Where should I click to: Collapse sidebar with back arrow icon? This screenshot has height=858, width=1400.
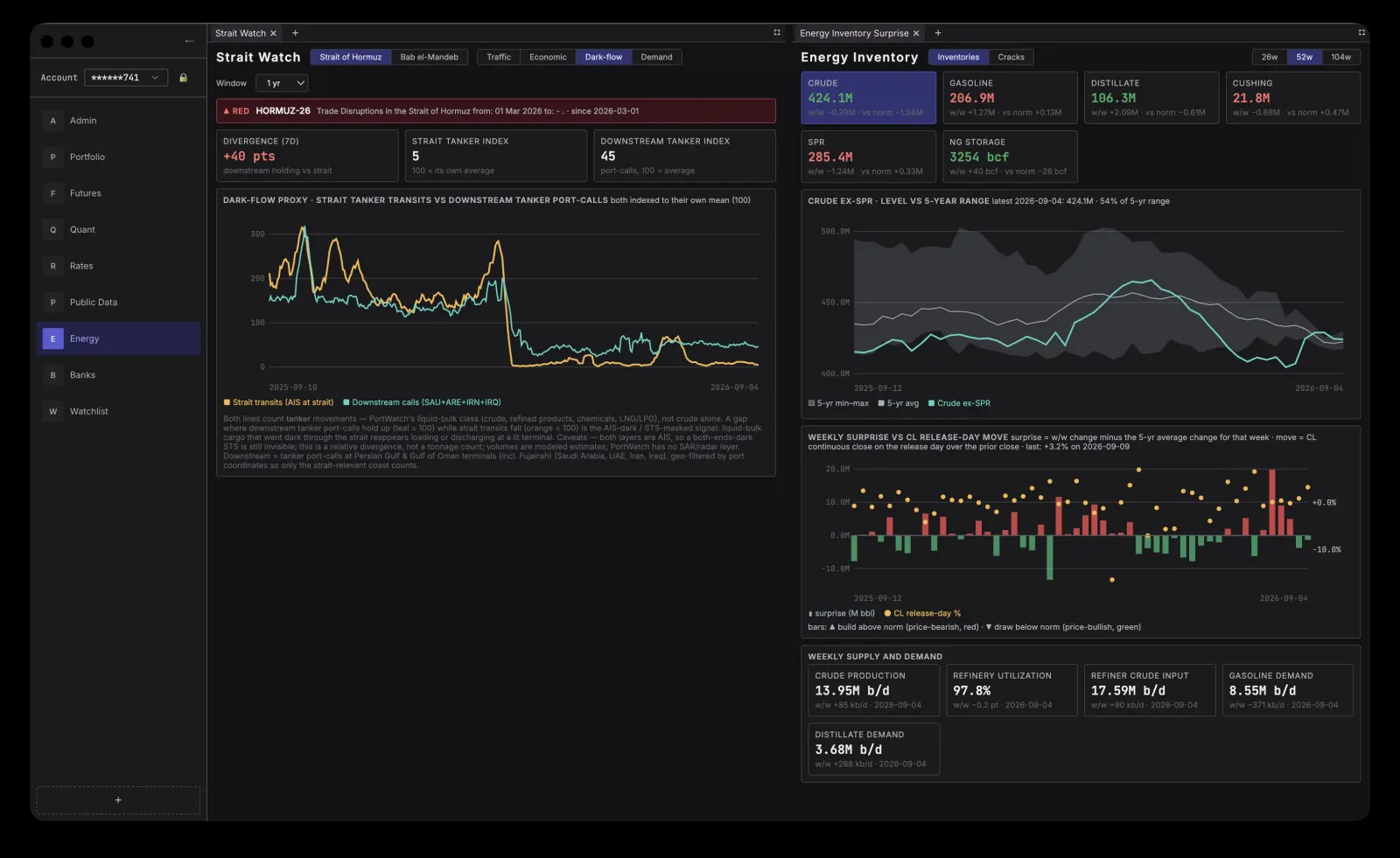[x=189, y=41]
